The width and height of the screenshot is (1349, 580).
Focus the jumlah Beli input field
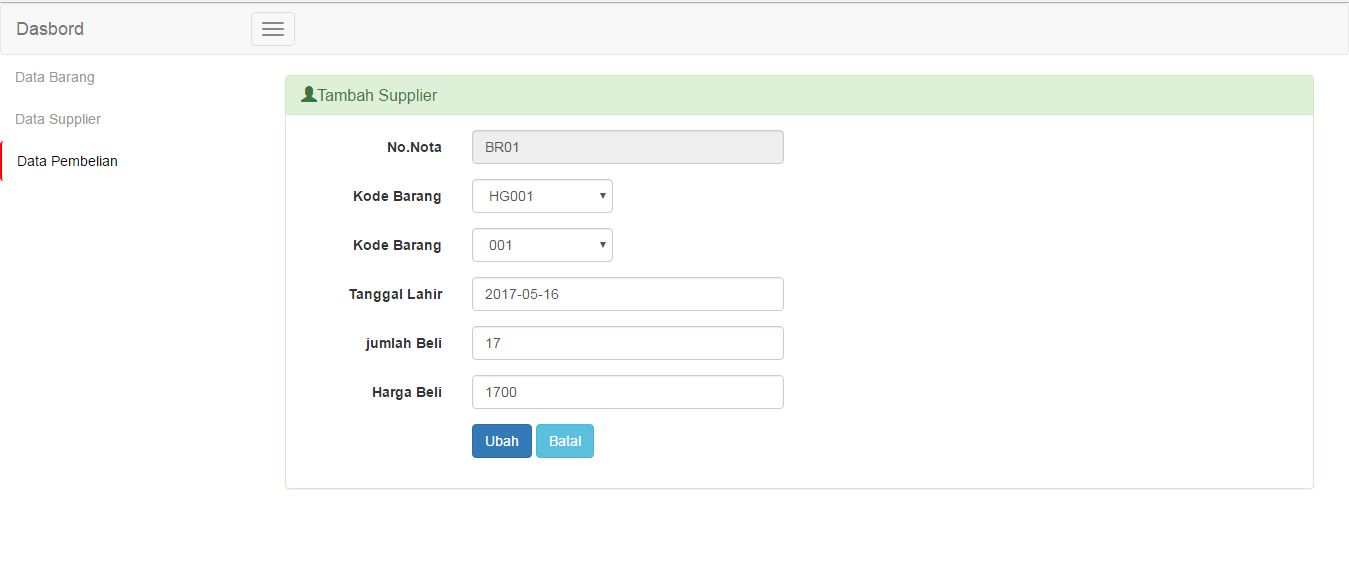pyautogui.click(x=628, y=343)
